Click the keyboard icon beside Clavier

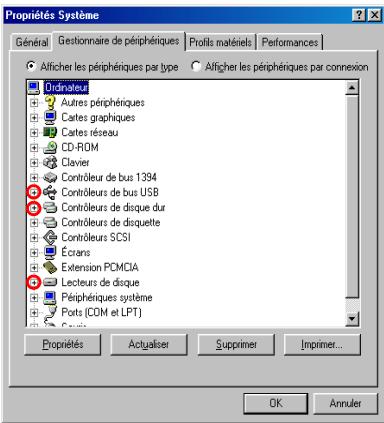coord(50,162)
